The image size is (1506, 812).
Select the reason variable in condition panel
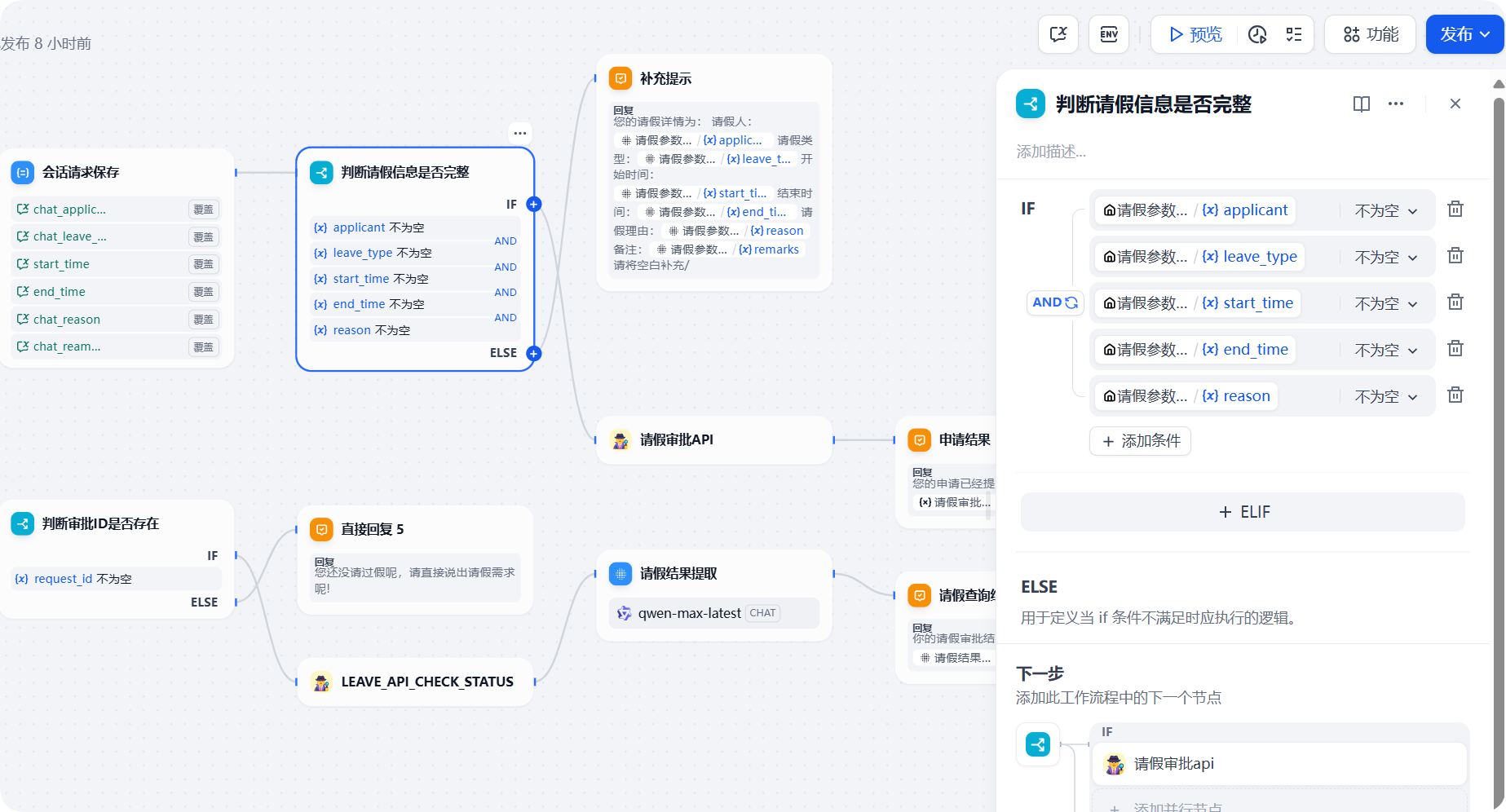point(1186,396)
